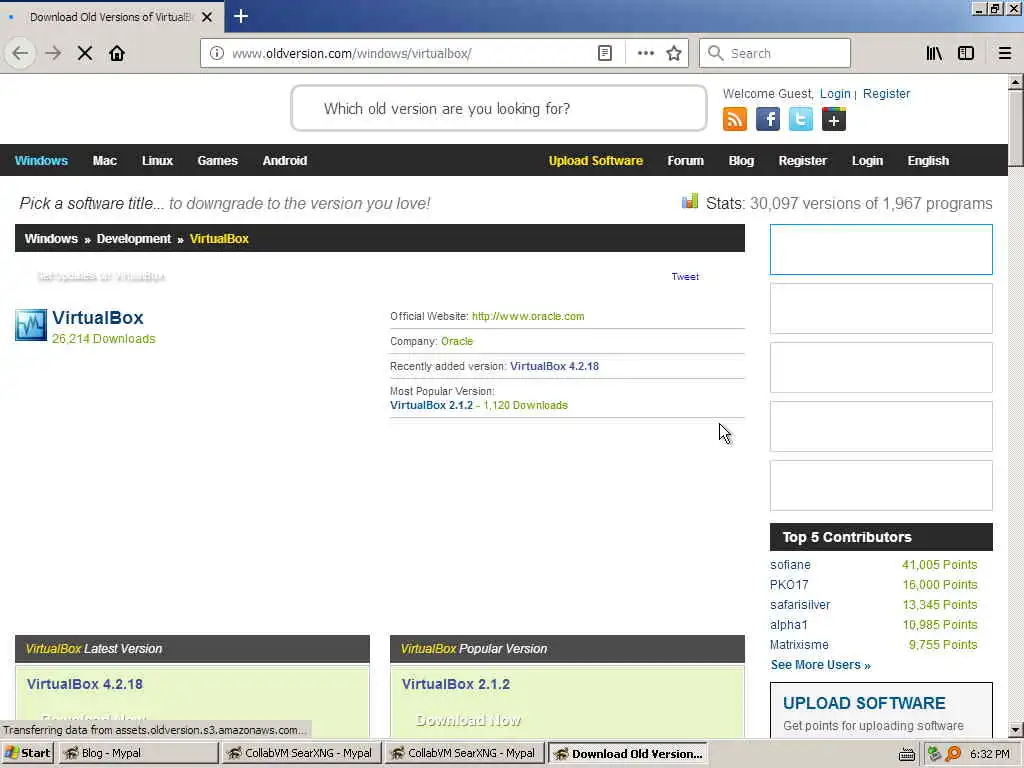Open contributor Matrixisme profile

point(799,645)
